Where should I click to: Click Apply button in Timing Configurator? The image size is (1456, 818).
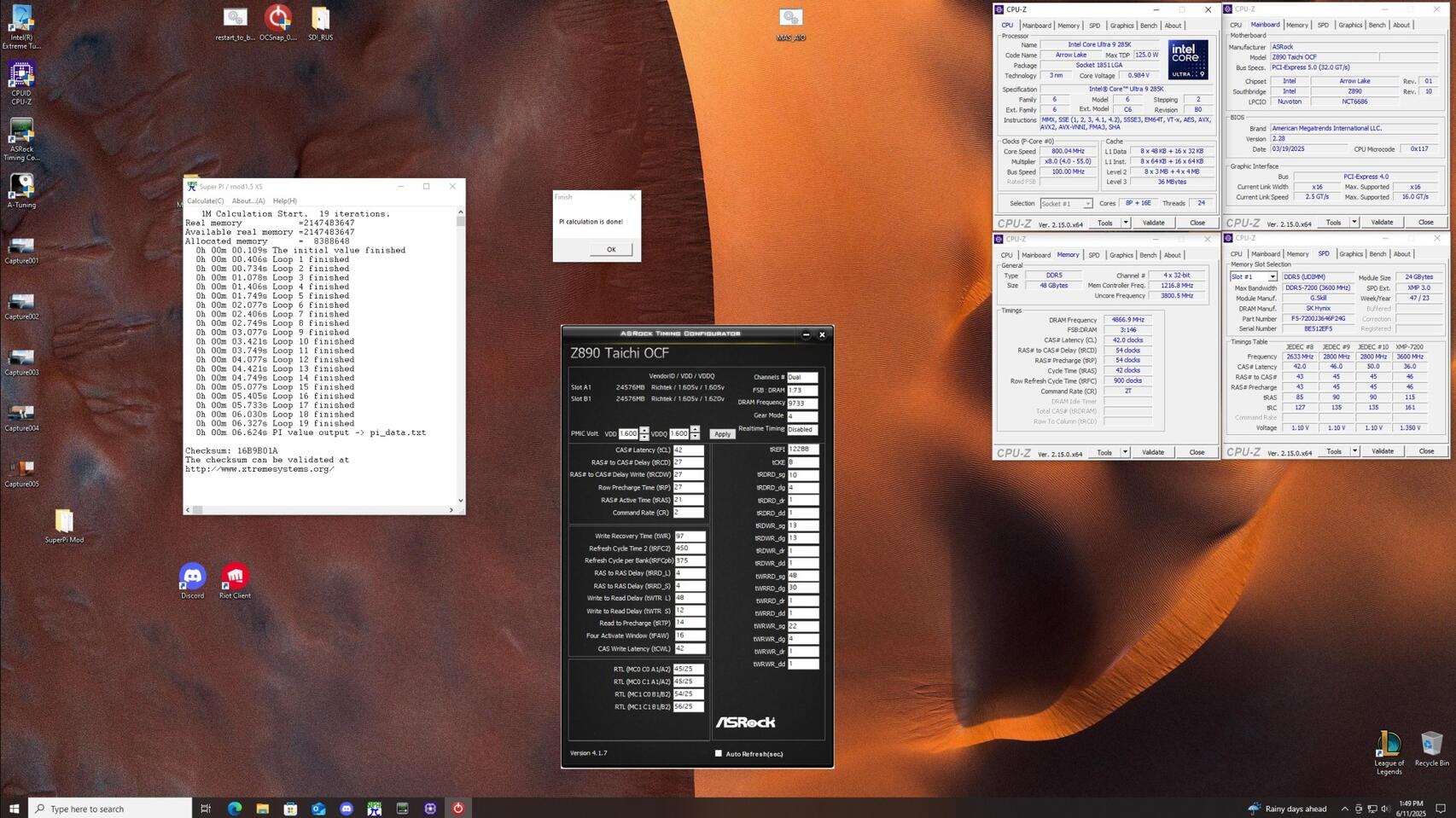tap(722, 434)
